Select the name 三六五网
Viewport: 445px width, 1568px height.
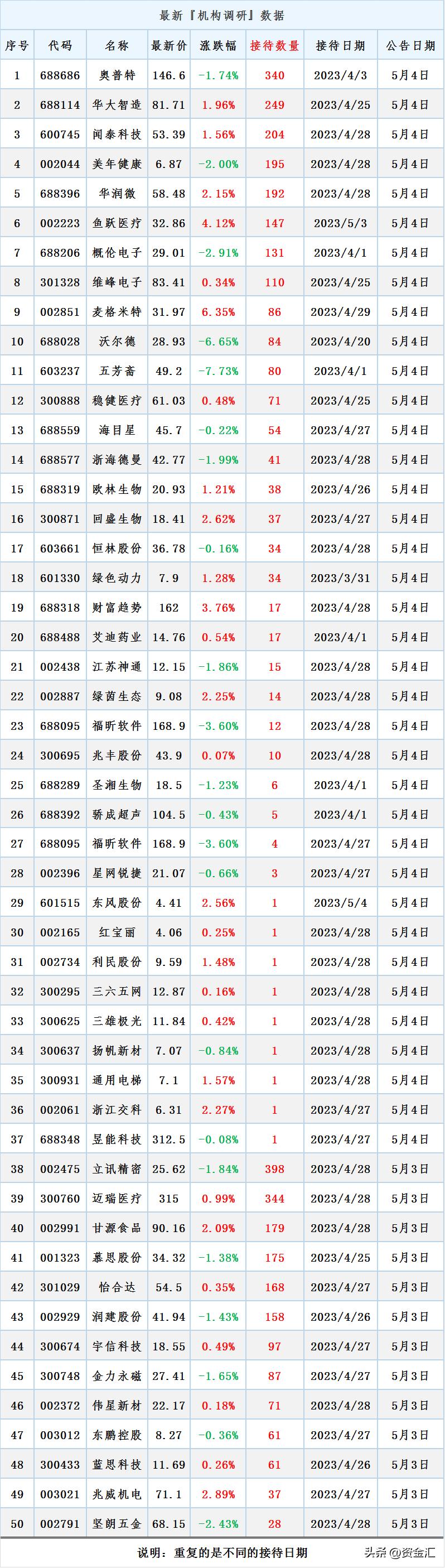pos(117,992)
